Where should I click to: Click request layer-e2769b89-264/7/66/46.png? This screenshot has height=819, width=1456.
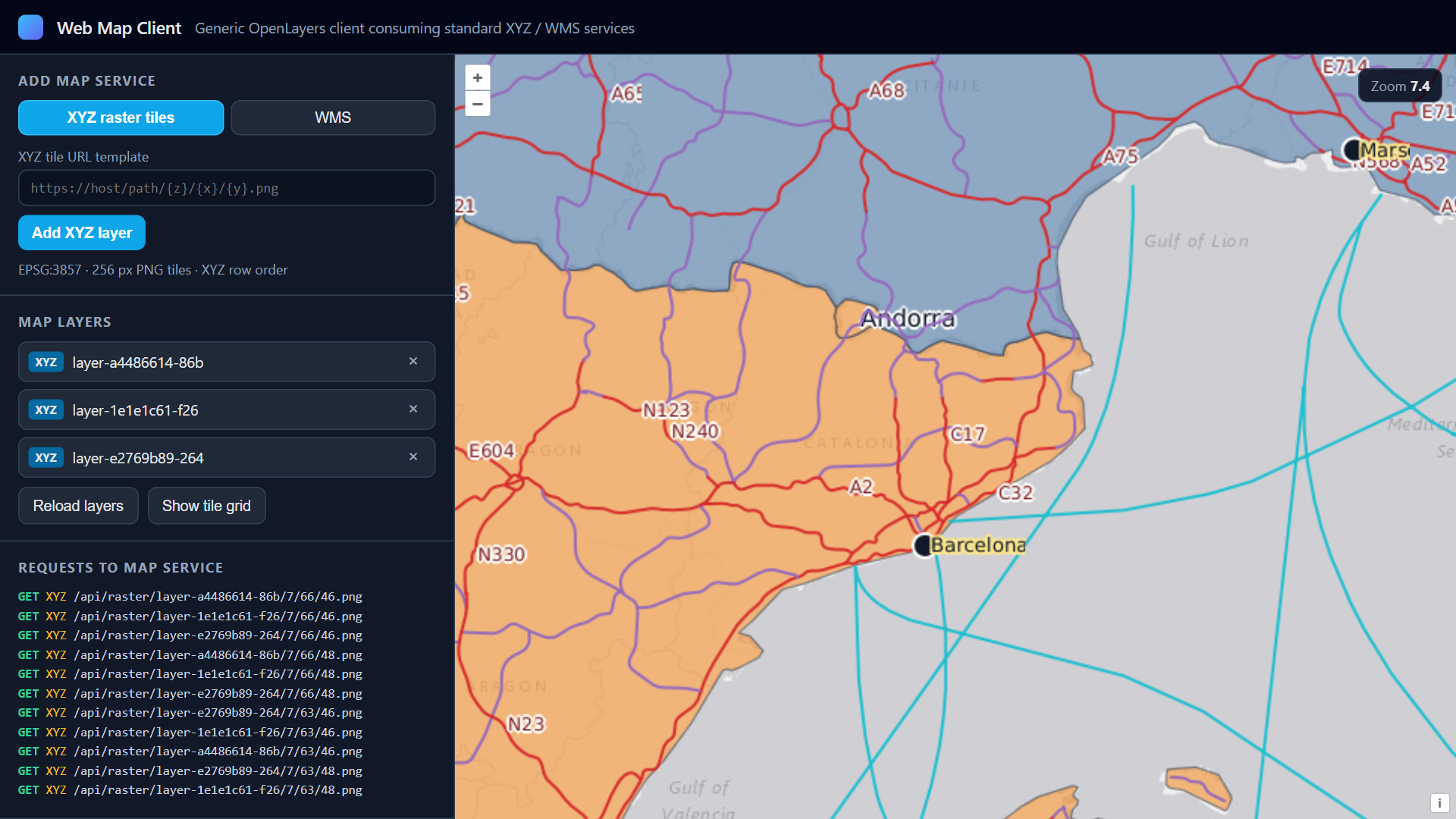pos(190,635)
